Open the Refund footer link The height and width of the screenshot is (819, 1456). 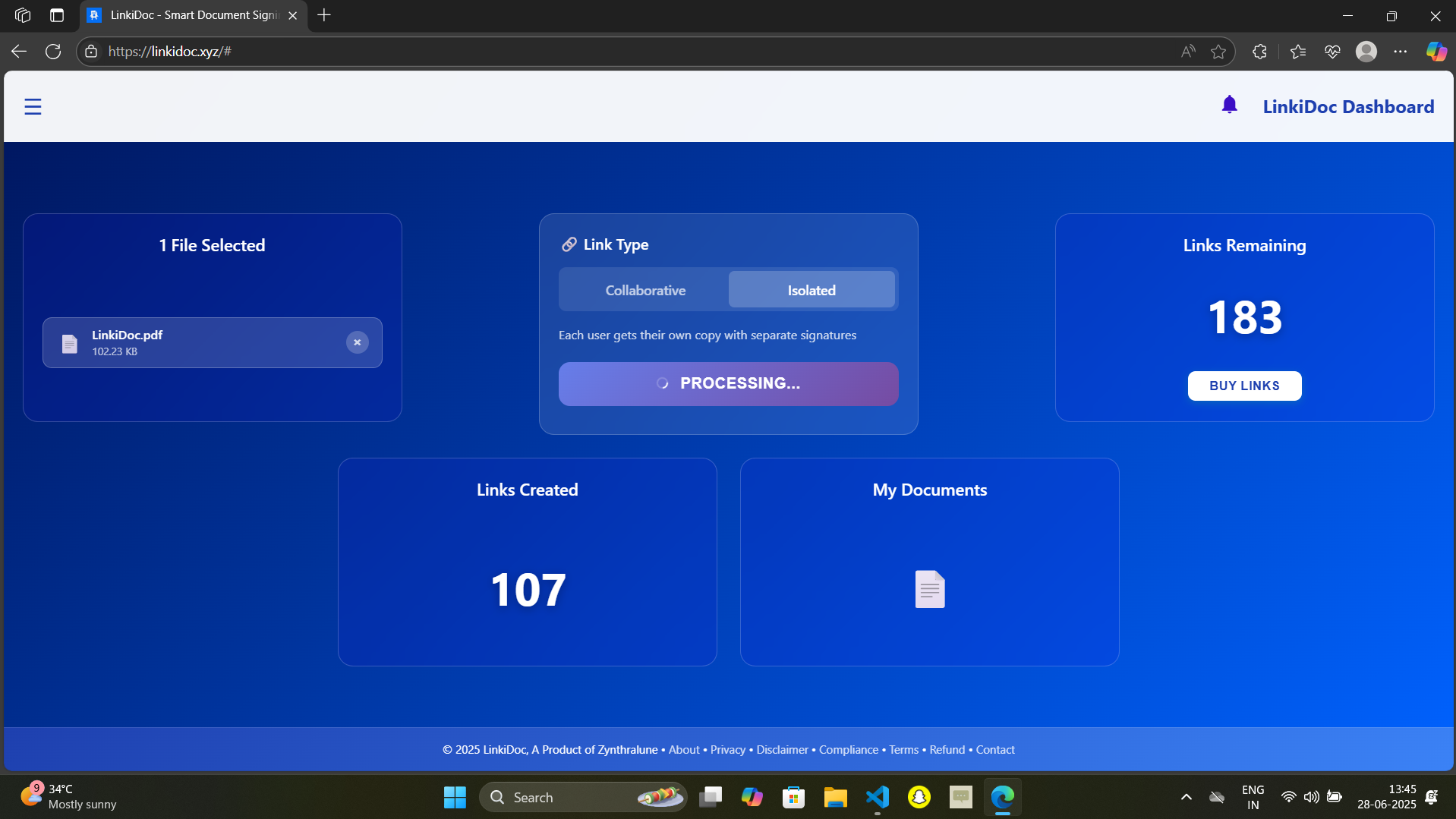pyautogui.click(x=947, y=750)
